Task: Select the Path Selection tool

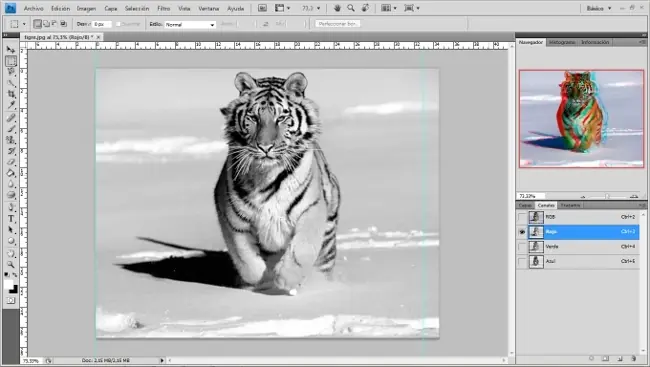Action: [x=11, y=230]
